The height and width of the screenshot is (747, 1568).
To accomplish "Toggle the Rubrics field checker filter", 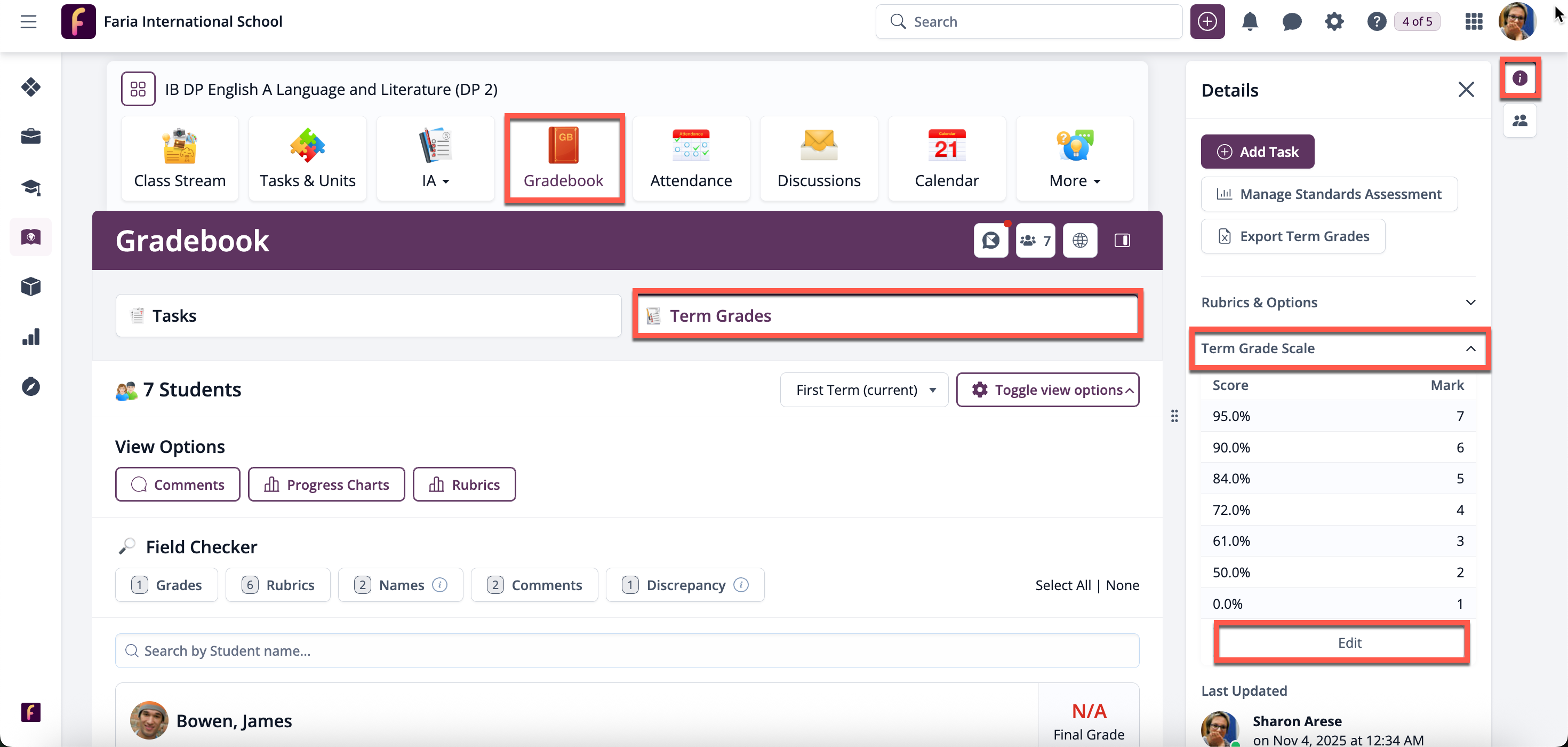I will coord(277,585).
